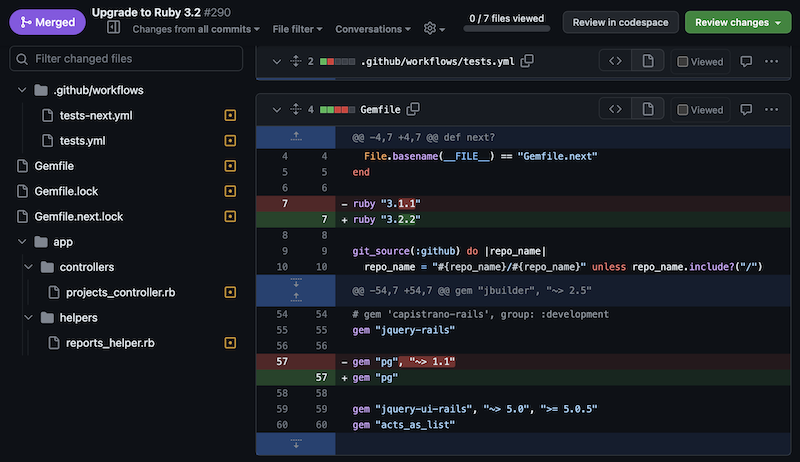Show rich diff for Gemfile
Viewport: 800px width, 462px height.
647,109
